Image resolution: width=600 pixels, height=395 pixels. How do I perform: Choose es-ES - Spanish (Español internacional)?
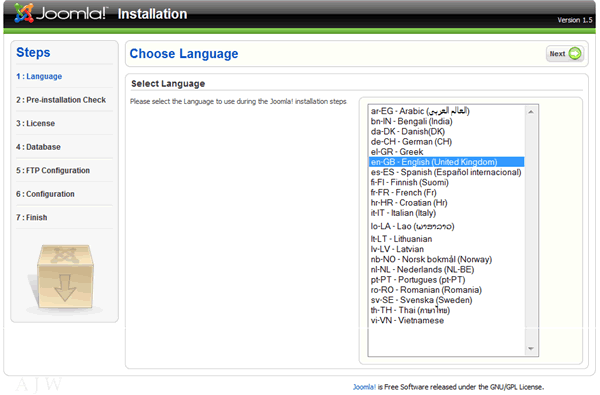pyautogui.click(x=447, y=172)
